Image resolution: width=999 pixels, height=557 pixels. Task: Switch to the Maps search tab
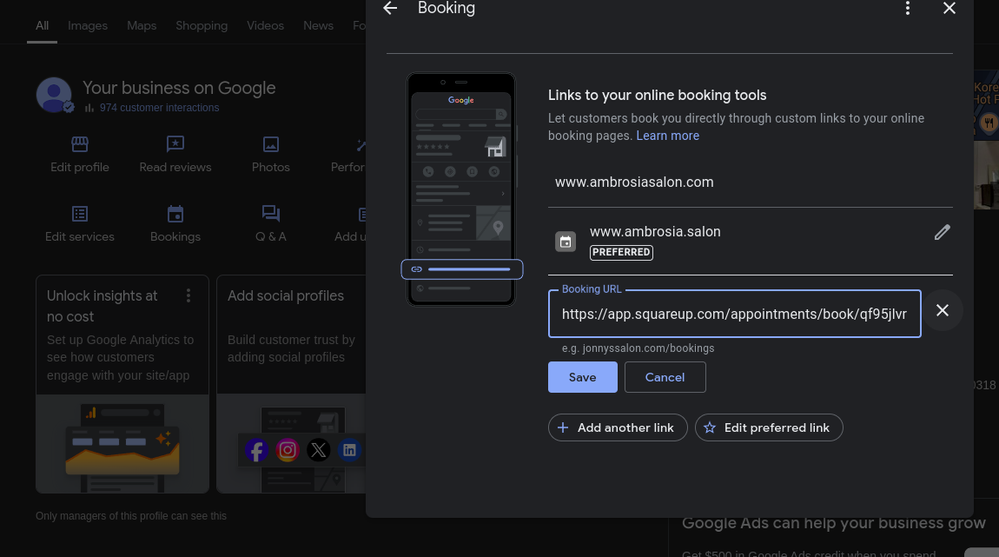tap(141, 25)
